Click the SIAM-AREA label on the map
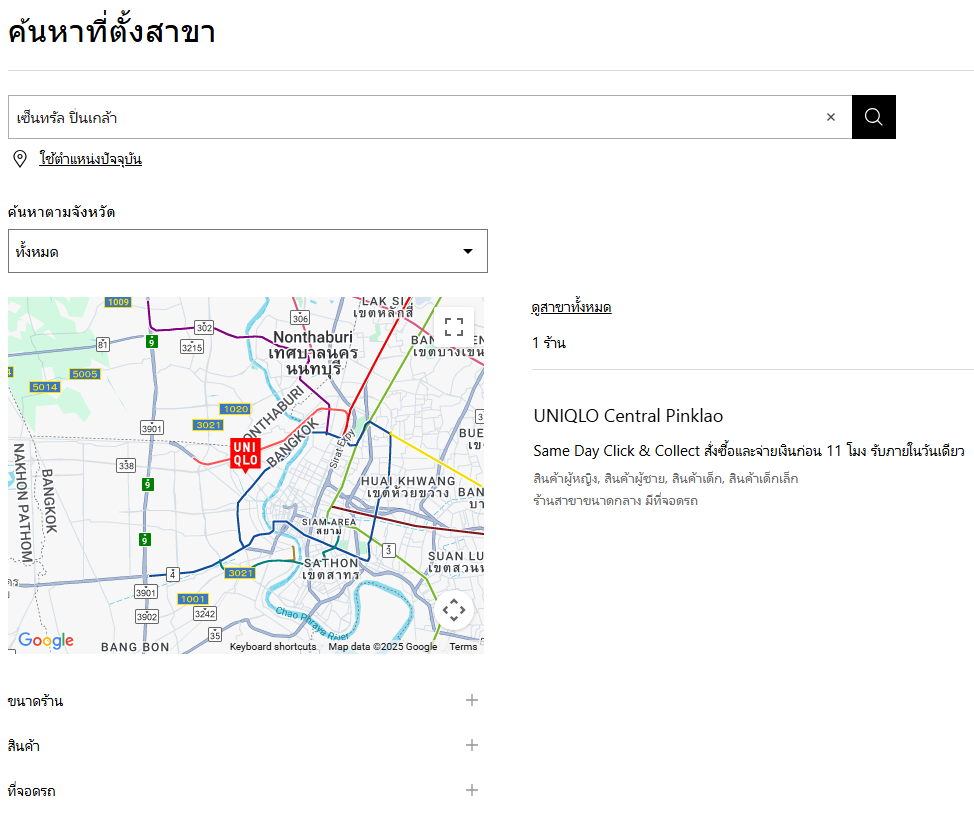 [x=330, y=522]
